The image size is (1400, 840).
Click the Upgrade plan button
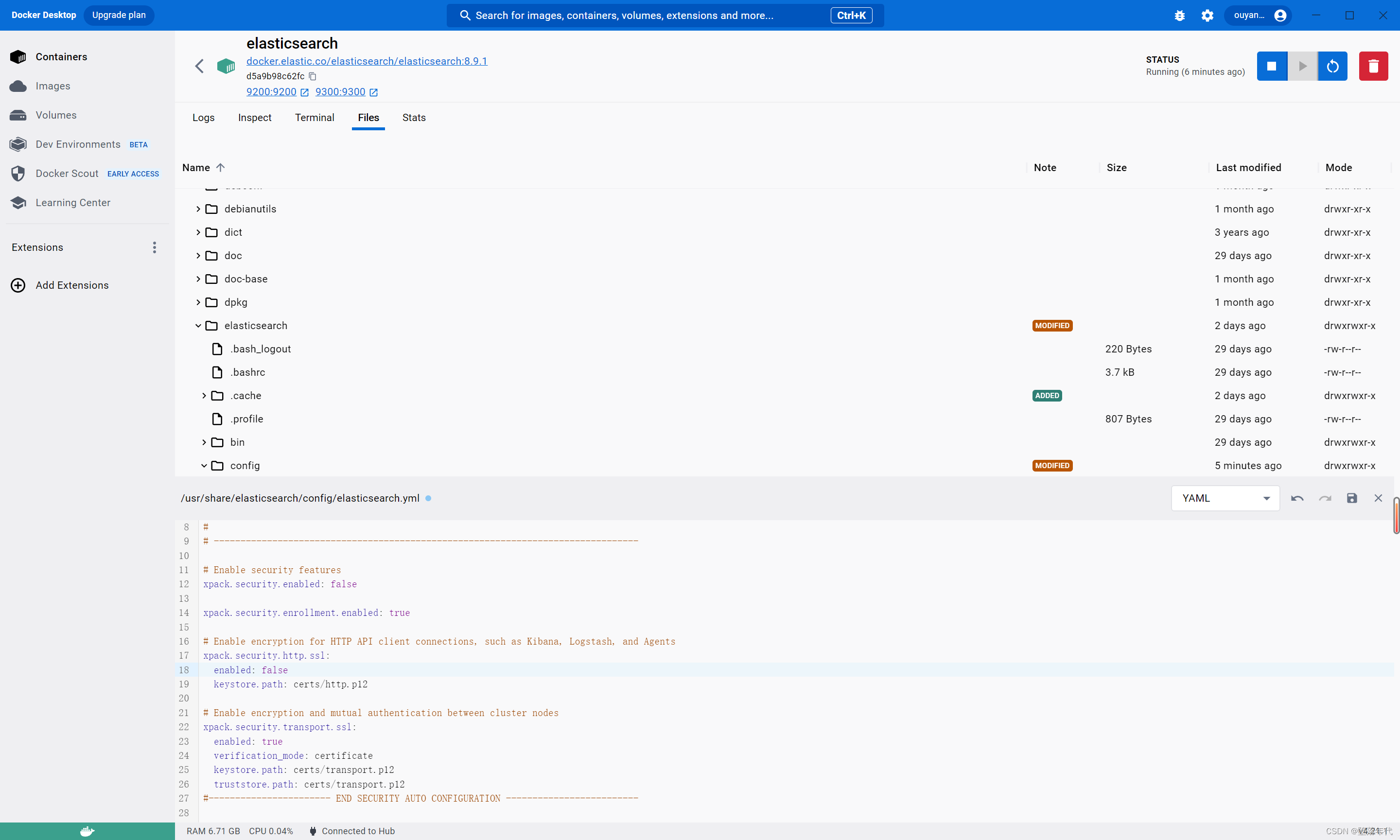[x=118, y=15]
